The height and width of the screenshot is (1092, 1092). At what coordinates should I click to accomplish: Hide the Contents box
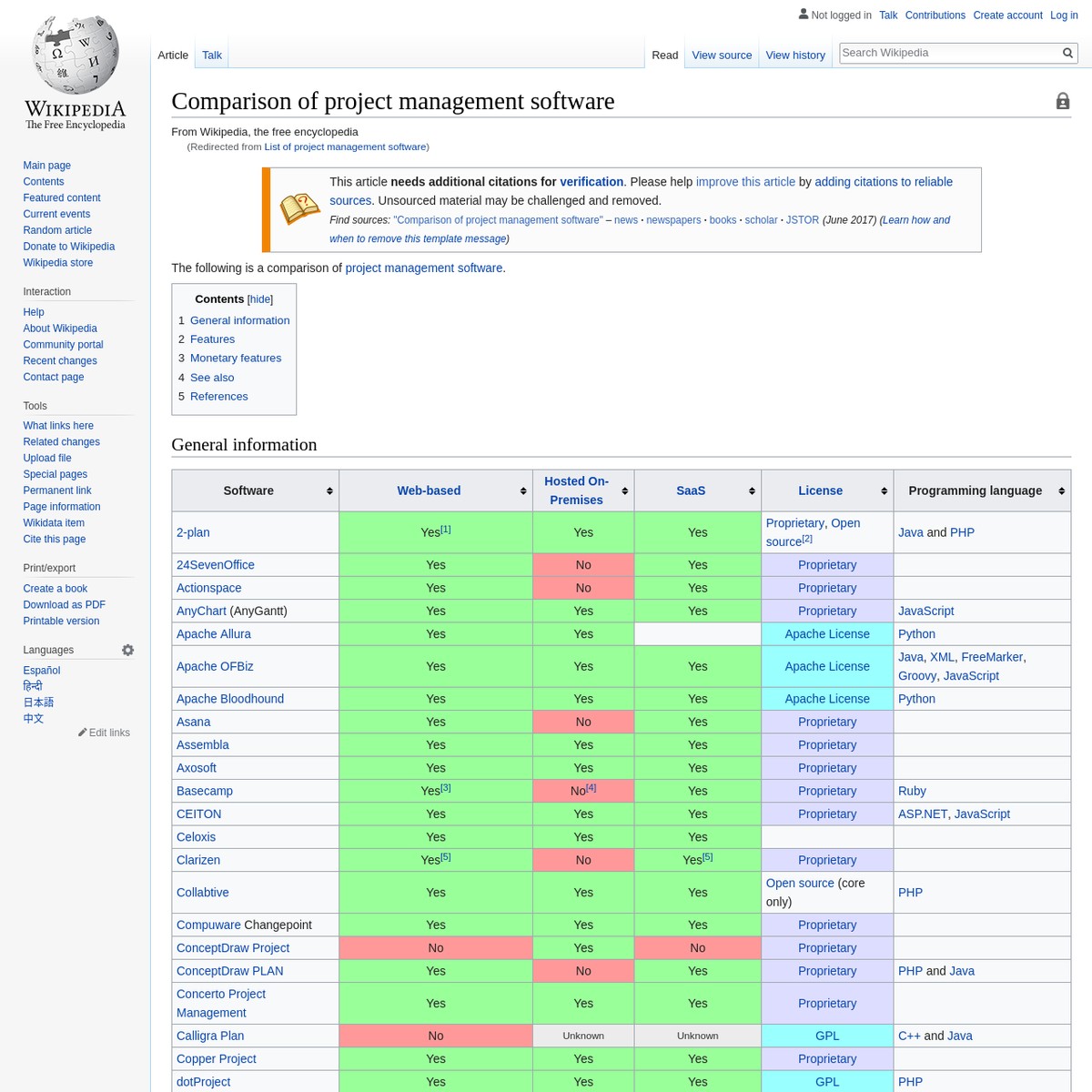[x=260, y=299]
